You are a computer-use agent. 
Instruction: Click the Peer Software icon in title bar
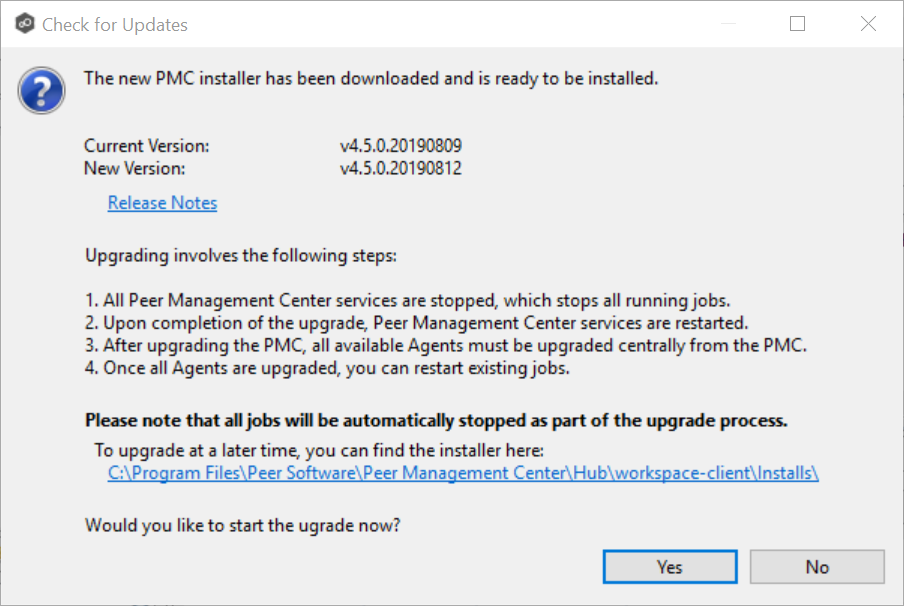(23, 24)
